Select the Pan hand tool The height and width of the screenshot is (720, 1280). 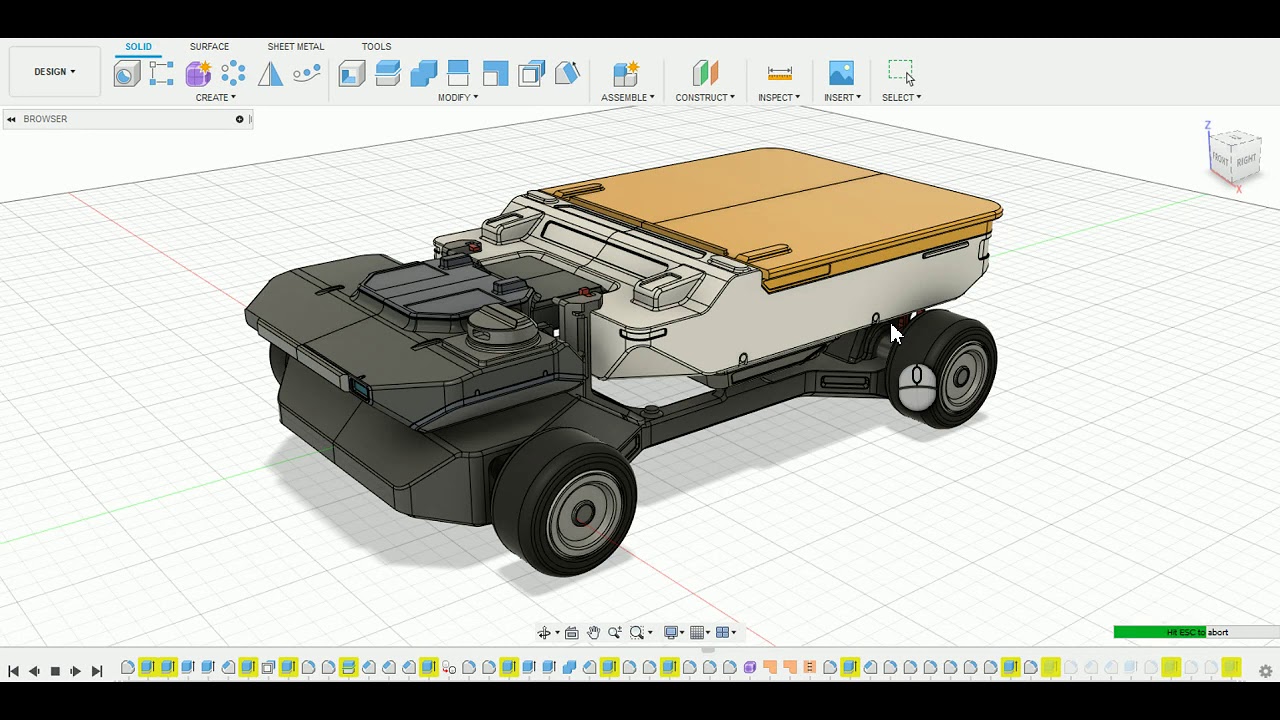[593, 632]
